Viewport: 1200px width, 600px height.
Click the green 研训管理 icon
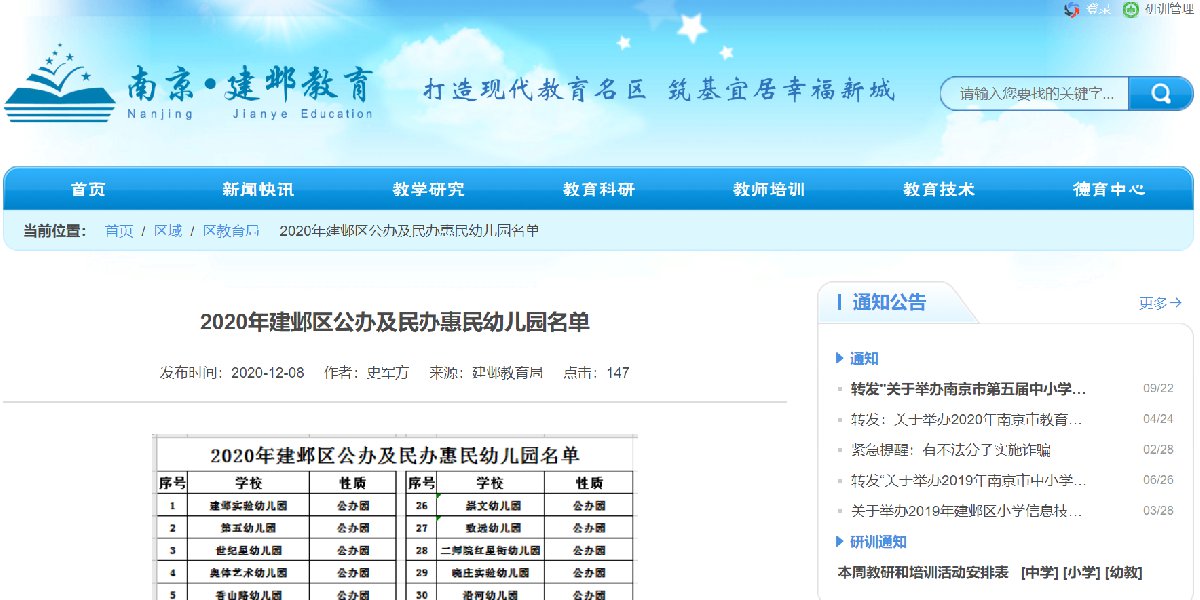(1130, 10)
